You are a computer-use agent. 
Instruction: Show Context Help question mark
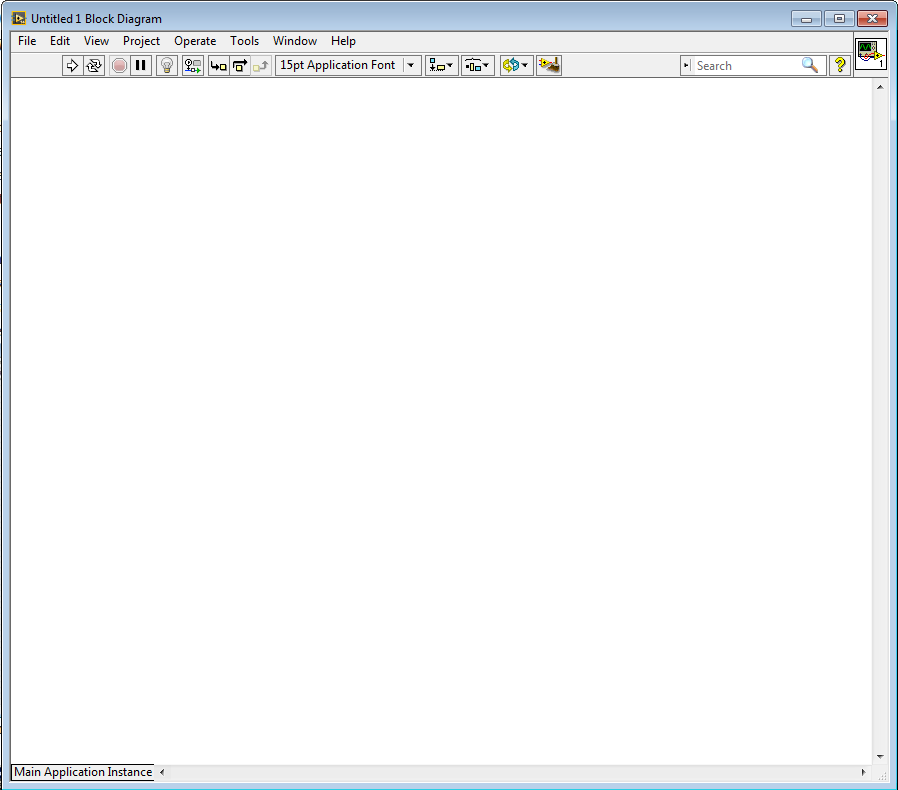[x=840, y=65]
